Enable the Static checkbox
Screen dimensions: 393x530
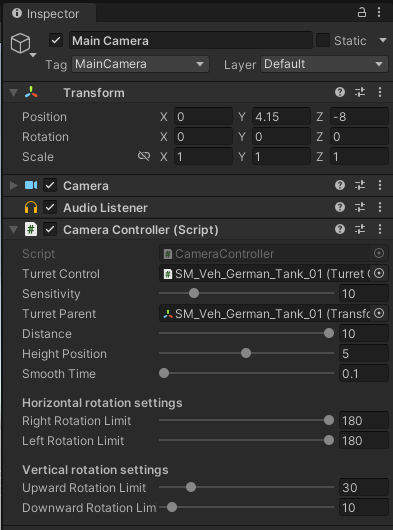(x=323, y=41)
